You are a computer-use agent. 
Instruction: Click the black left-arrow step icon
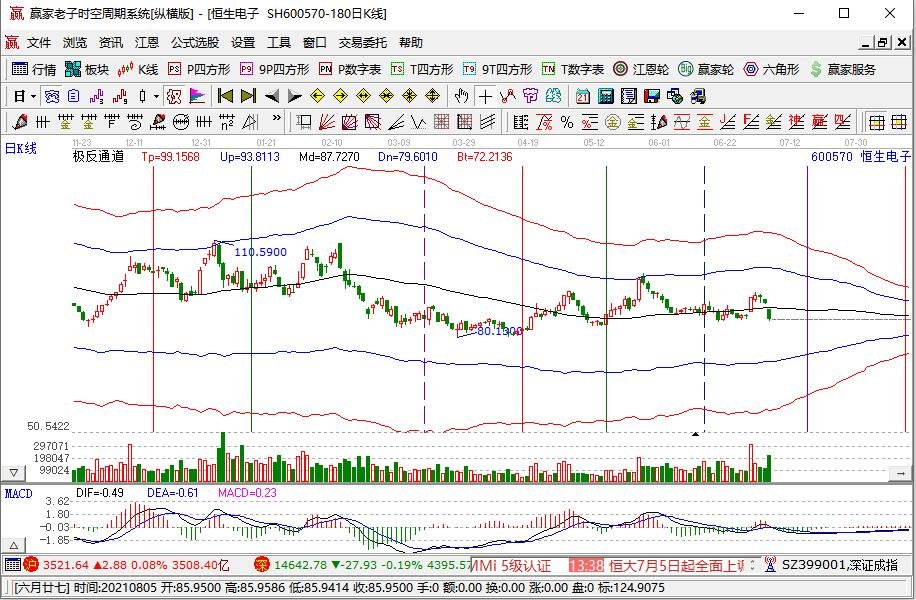tap(272, 96)
